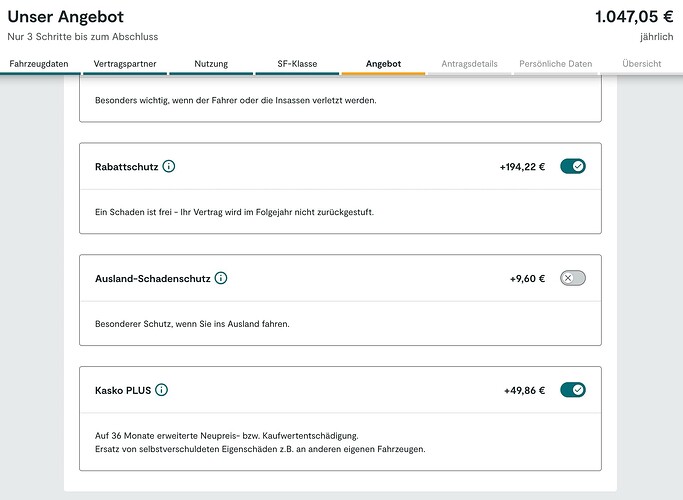683x500 pixels.
Task: Click the Rabattschutz heading
Action: click(126, 167)
